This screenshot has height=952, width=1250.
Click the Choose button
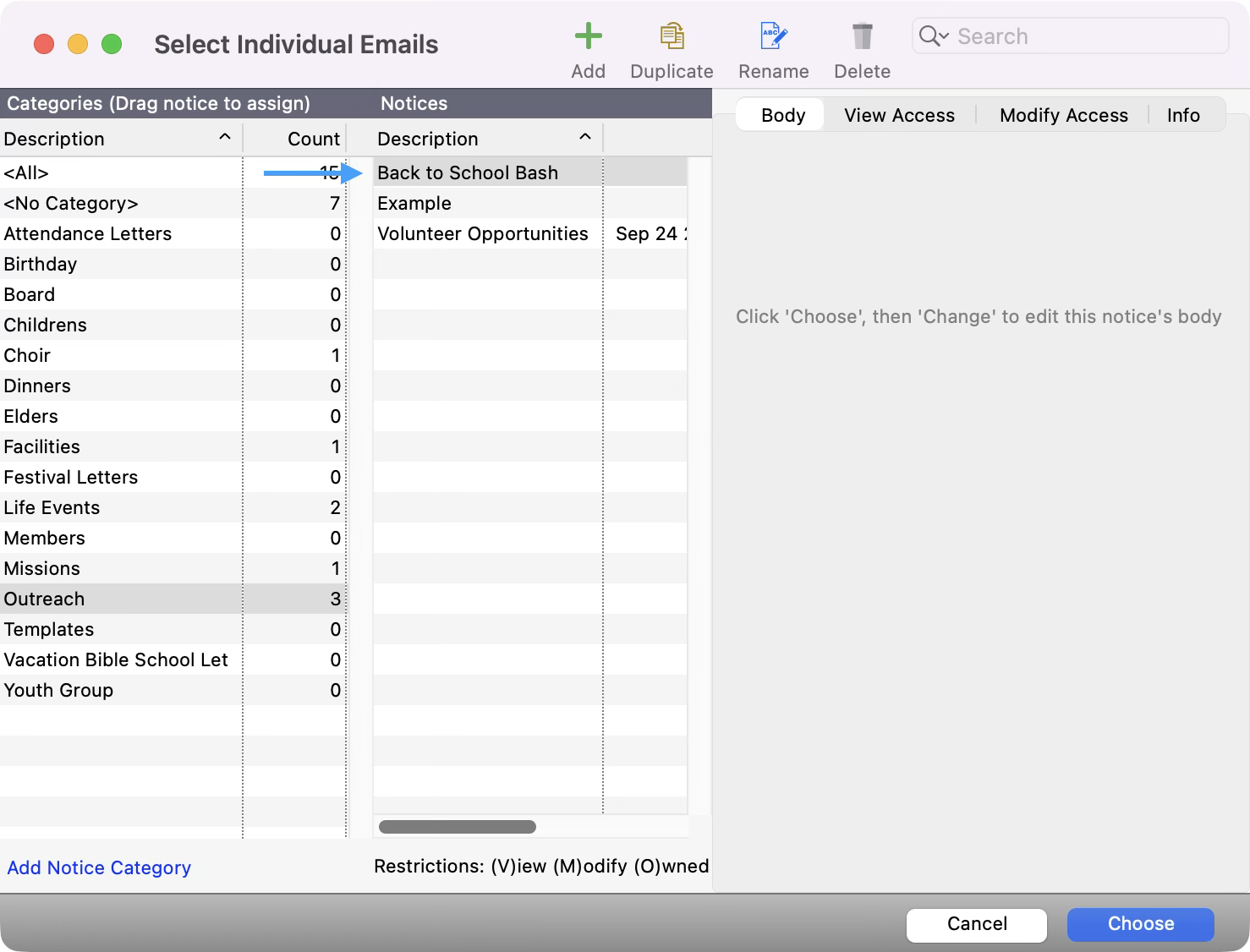(x=1141, y=924)
